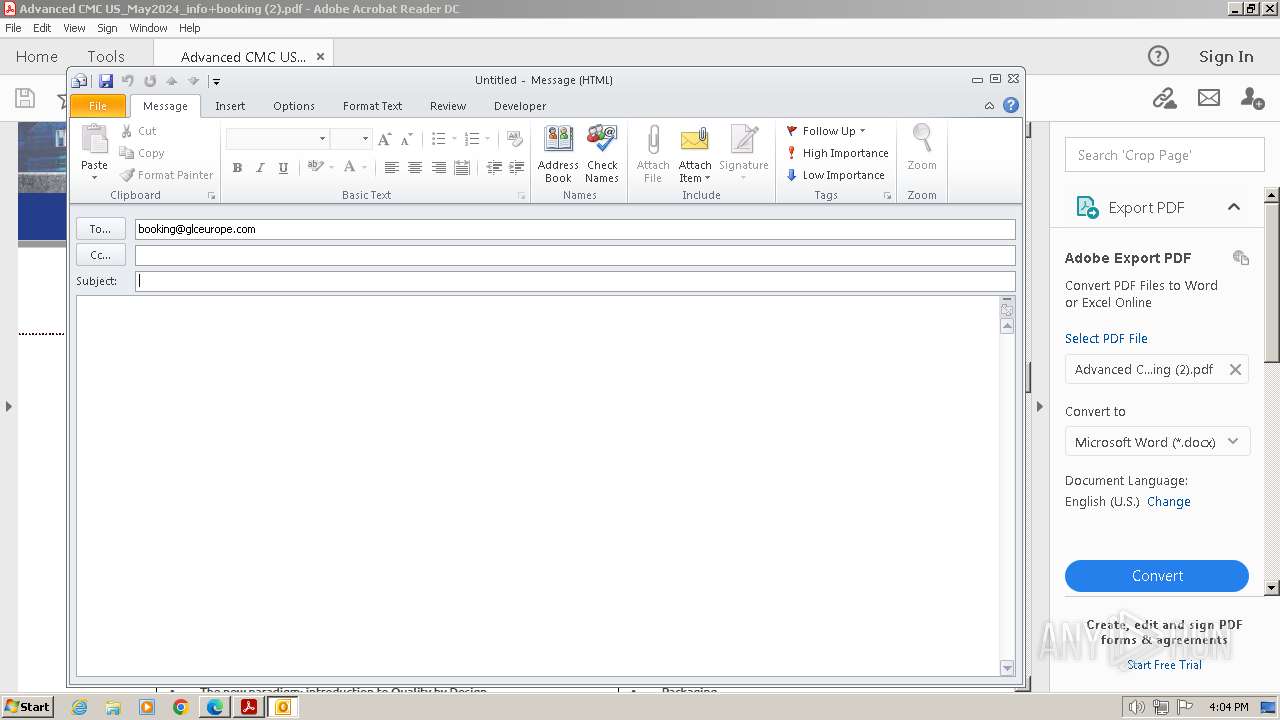Expand the Paste options arrow
Screen dimensions: 1280x720
pos(94,178)
